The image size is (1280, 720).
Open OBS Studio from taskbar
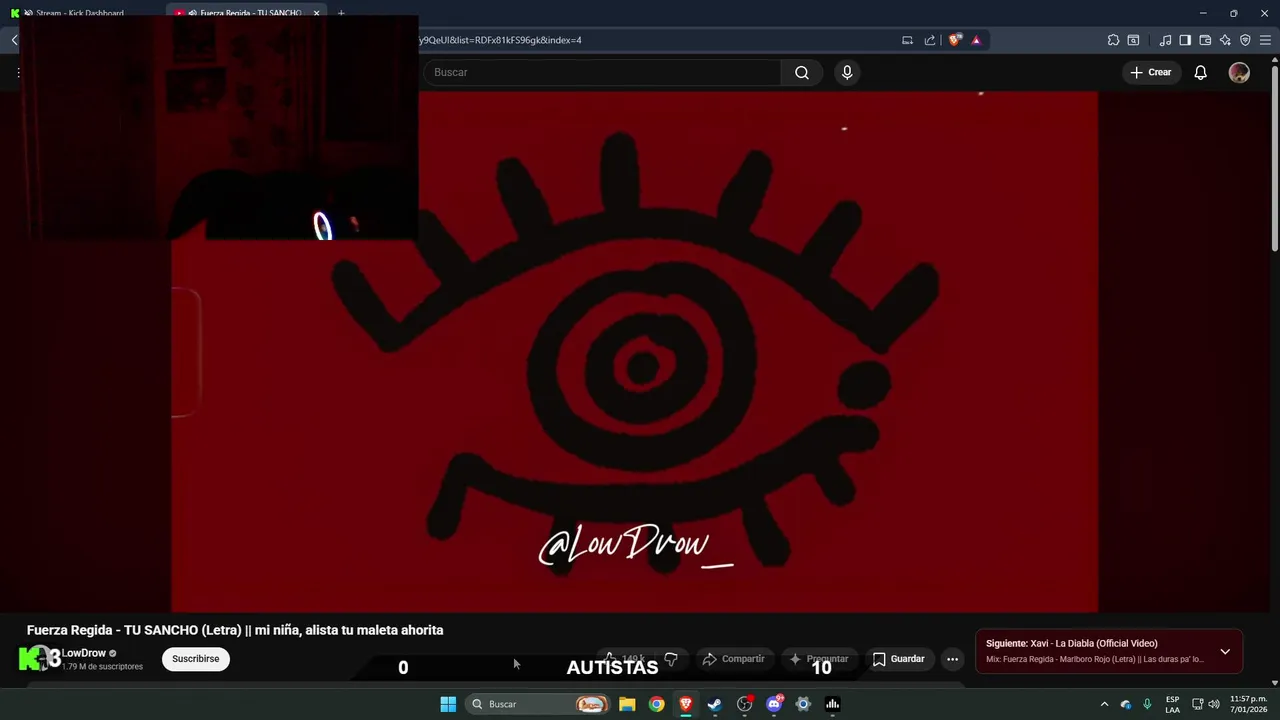pos(744,704)
